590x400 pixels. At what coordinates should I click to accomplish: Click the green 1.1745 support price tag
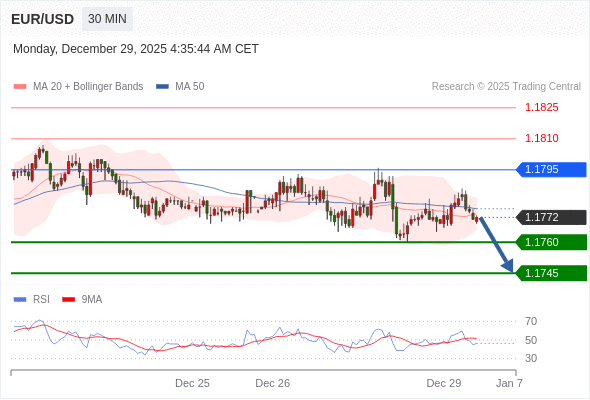[x=551, y=273]
